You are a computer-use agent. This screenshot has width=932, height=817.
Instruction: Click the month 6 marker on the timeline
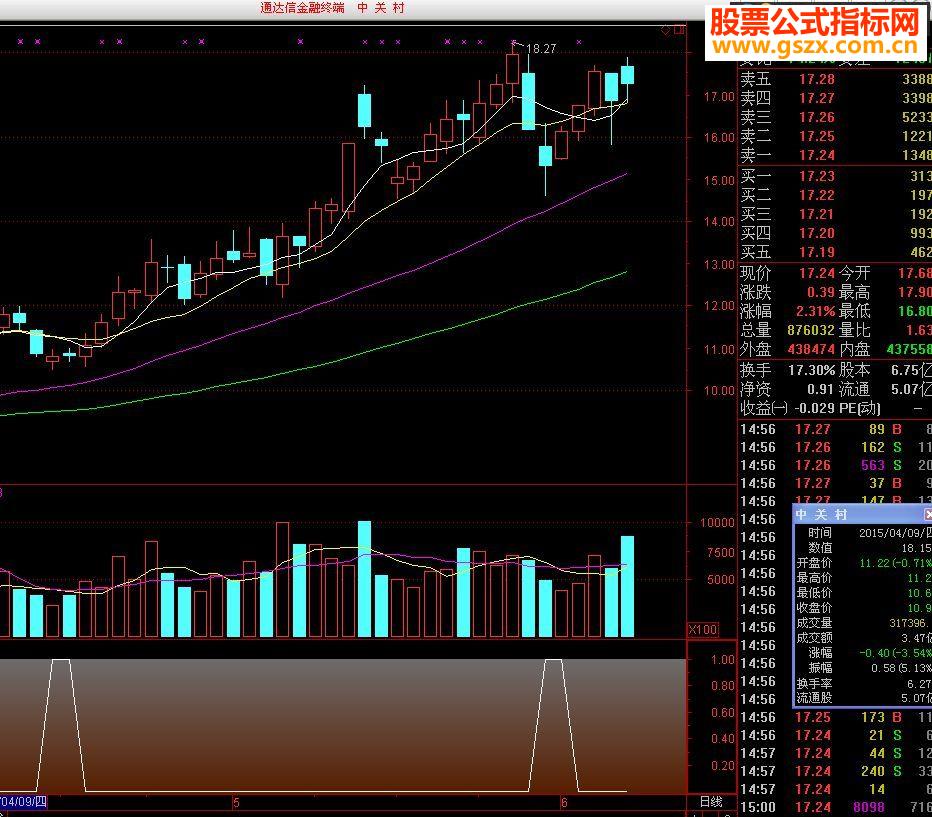[564, 803]
